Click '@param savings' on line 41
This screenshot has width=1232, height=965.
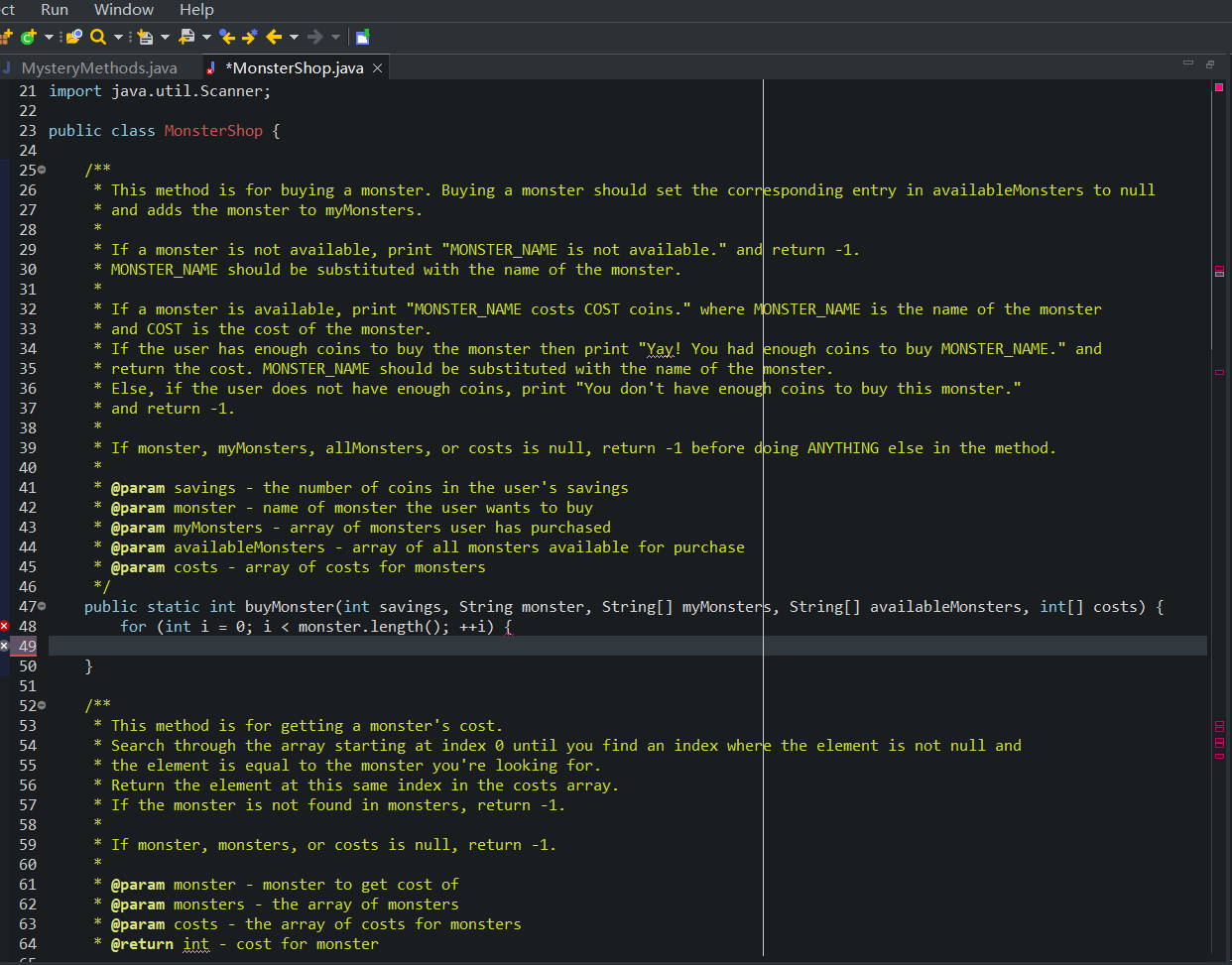pyautogui.click(x=174, y=487)
